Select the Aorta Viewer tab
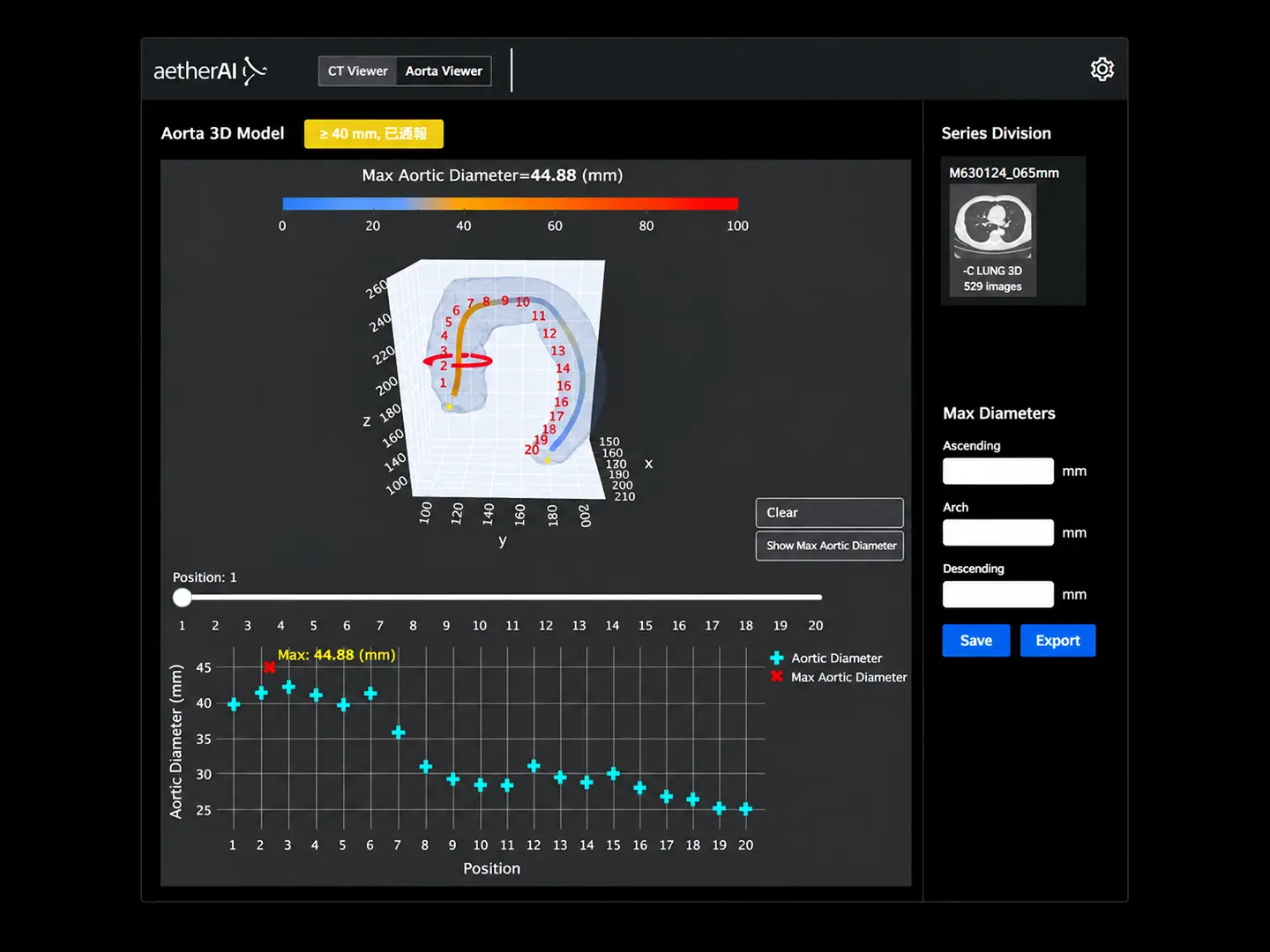This screenshot has height=952, width=1270. point(444,71)
